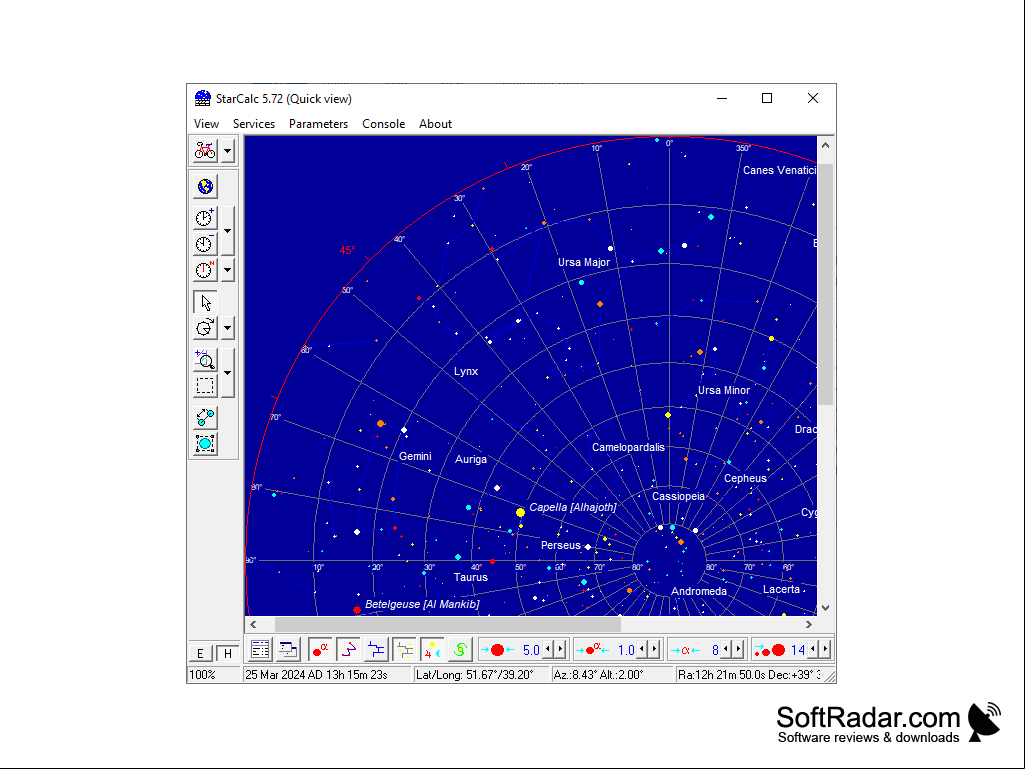
Task: Select the arrow pointer tool
Action: click(x=205, y=303)
